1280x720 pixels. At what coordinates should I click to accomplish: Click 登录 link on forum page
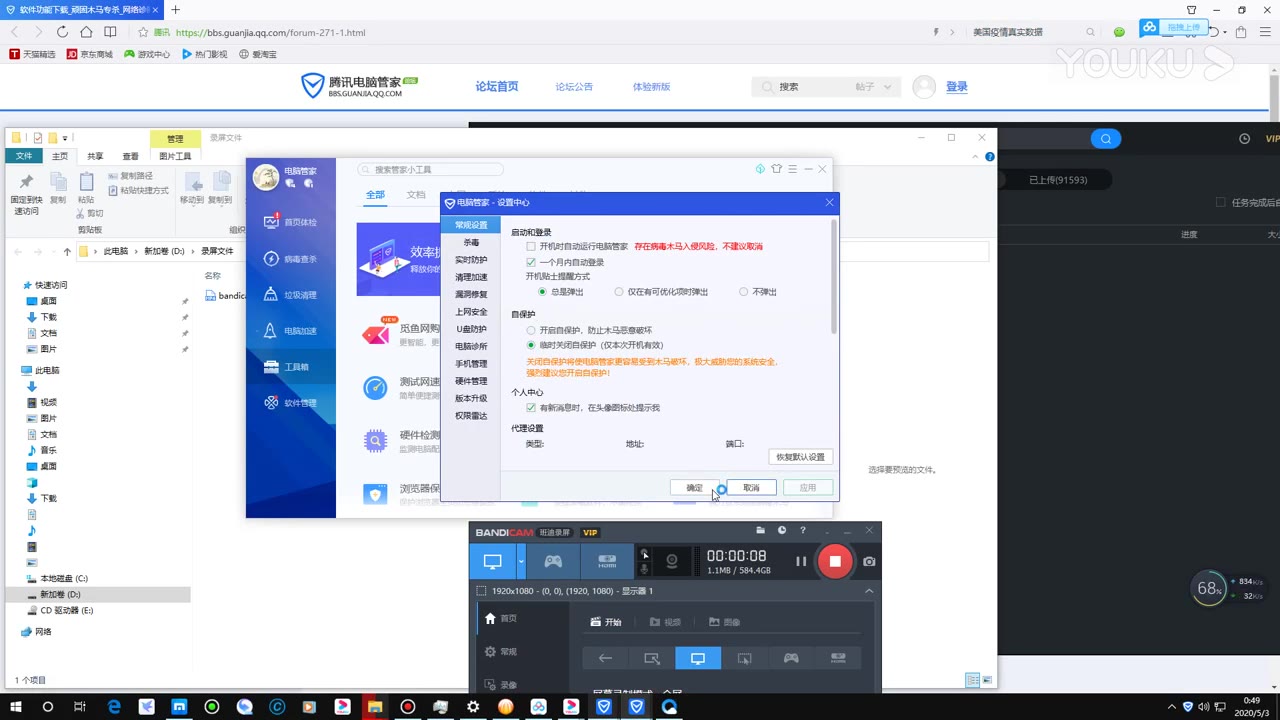pos(957,87)
